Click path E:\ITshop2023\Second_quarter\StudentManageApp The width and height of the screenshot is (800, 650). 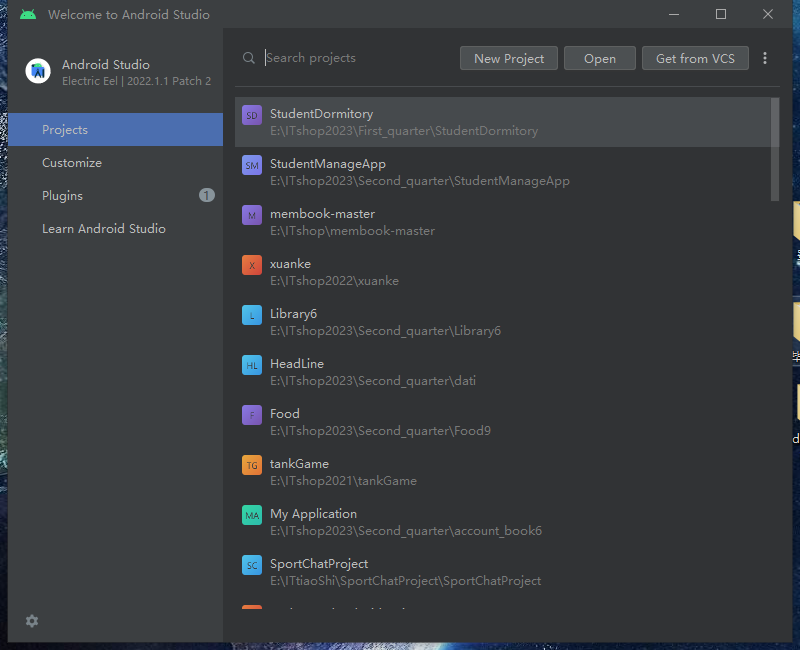(420, 181)
